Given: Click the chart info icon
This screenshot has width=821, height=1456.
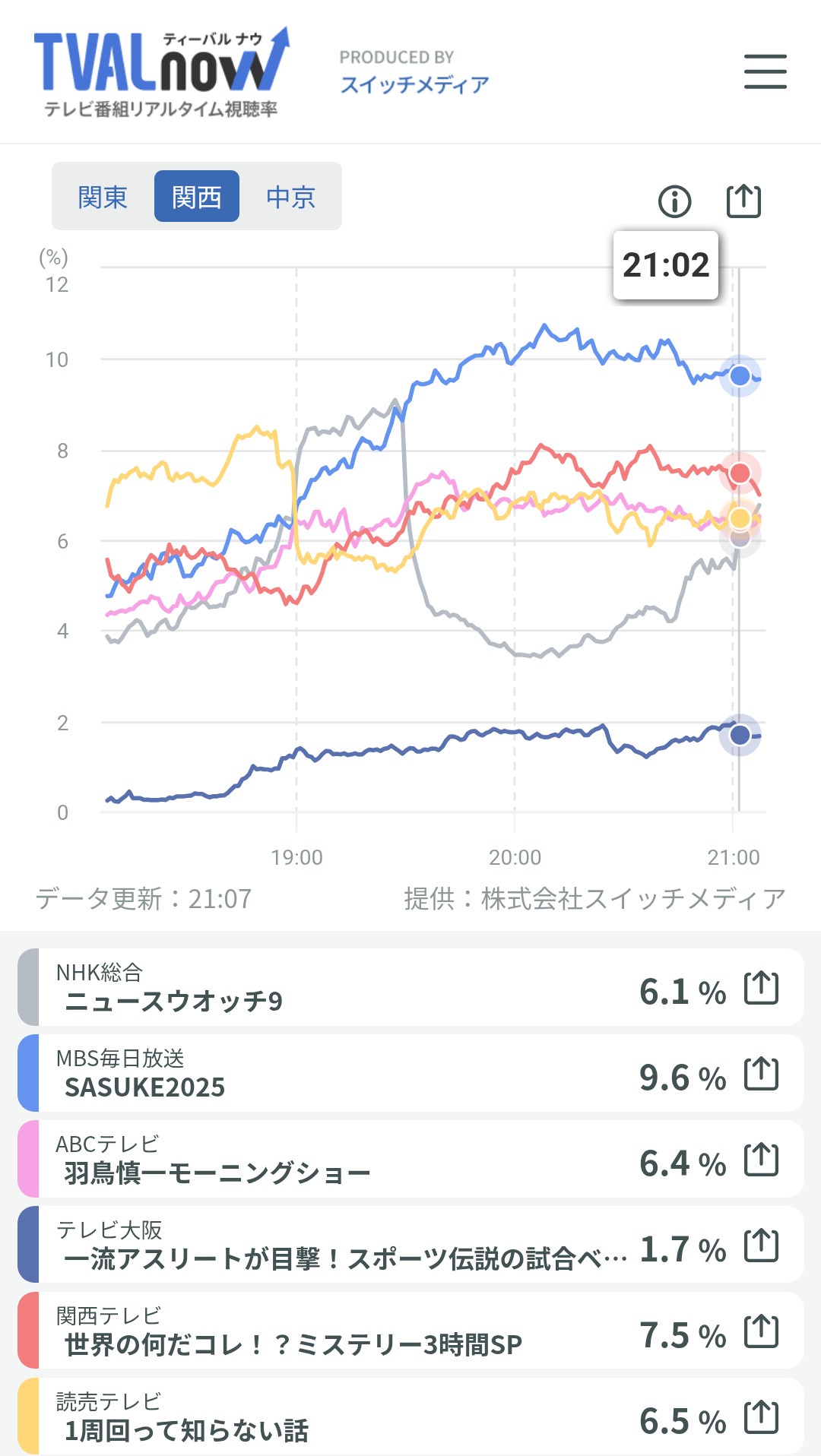Looking at the screenshot, I should click(x=674, y=201).
